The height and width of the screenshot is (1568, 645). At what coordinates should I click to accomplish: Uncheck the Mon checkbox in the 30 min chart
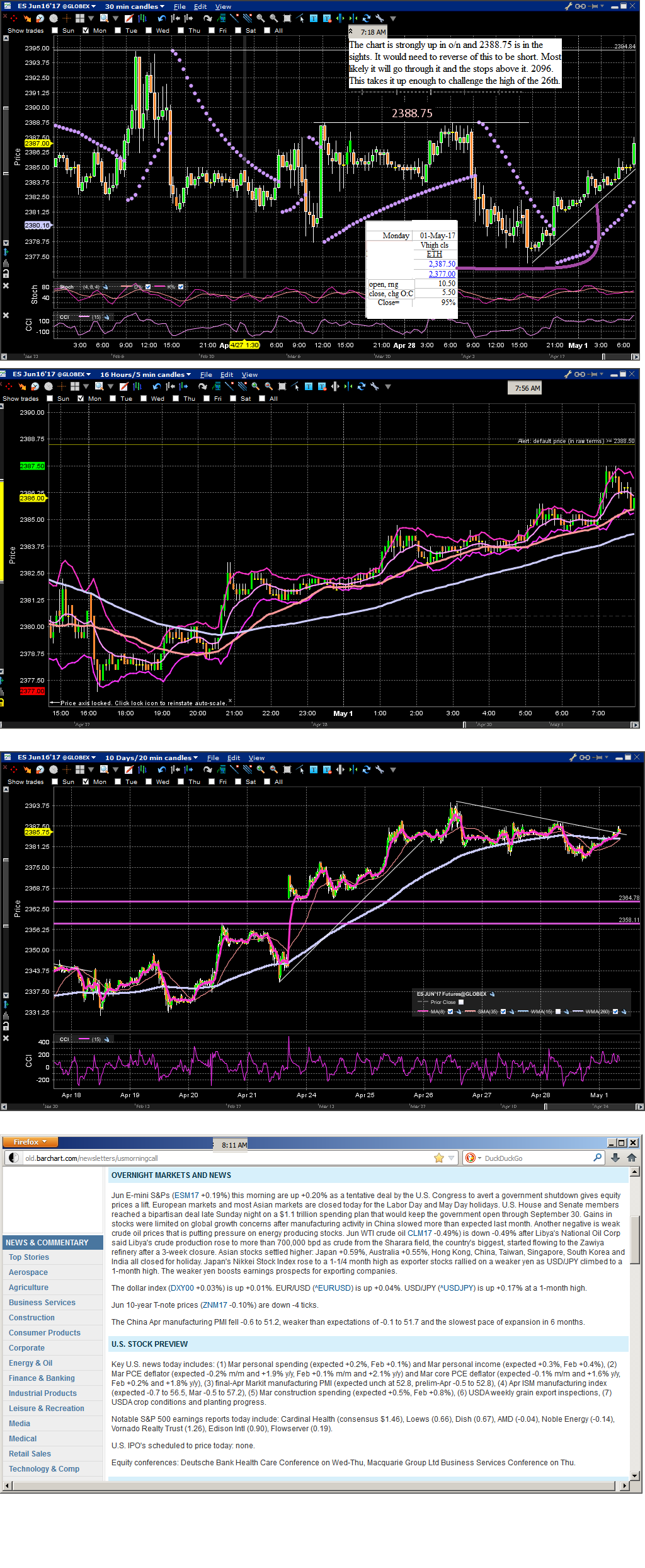tap(86, 30)
